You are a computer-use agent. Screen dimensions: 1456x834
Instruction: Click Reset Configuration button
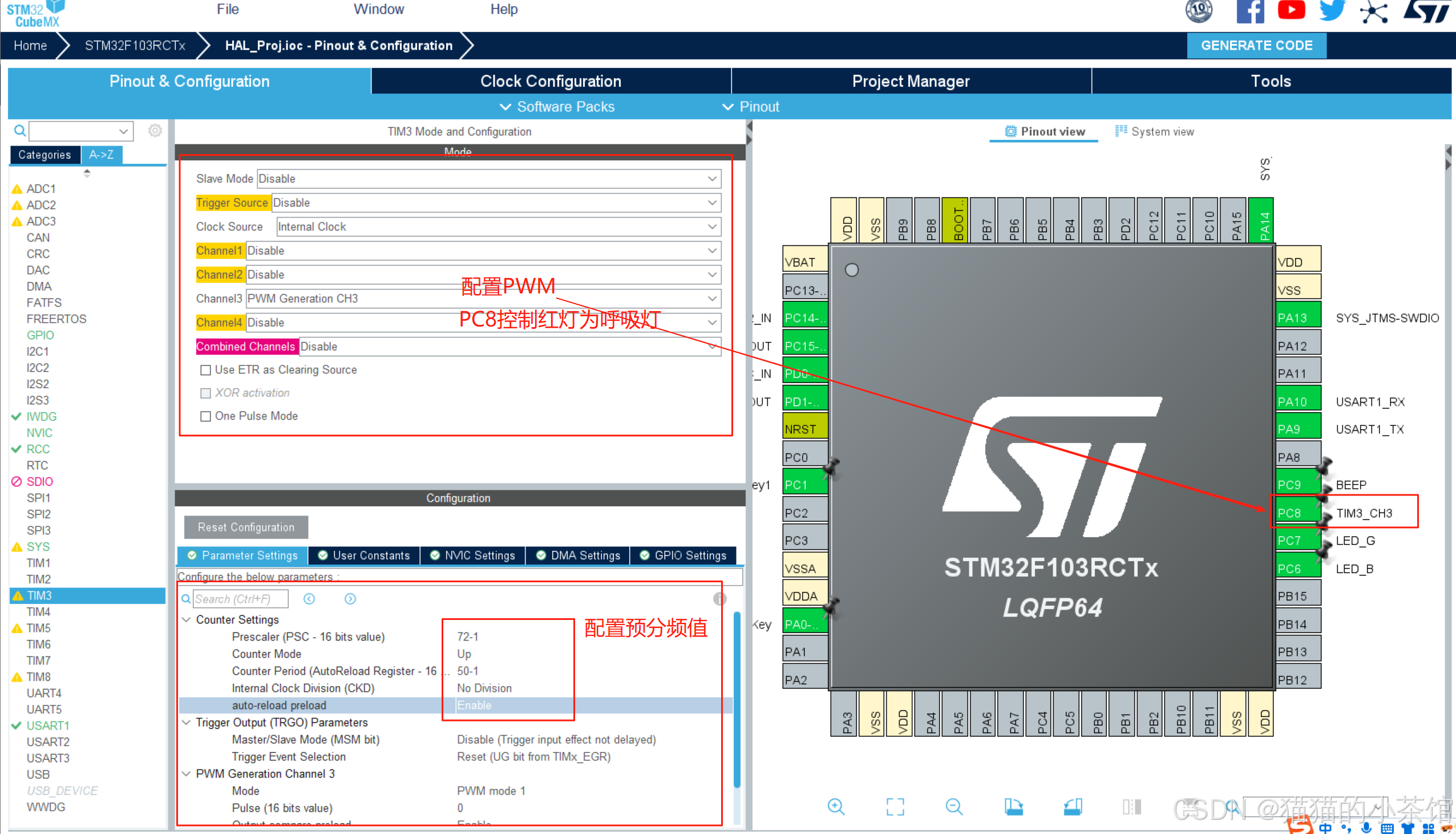pos(246,527)
